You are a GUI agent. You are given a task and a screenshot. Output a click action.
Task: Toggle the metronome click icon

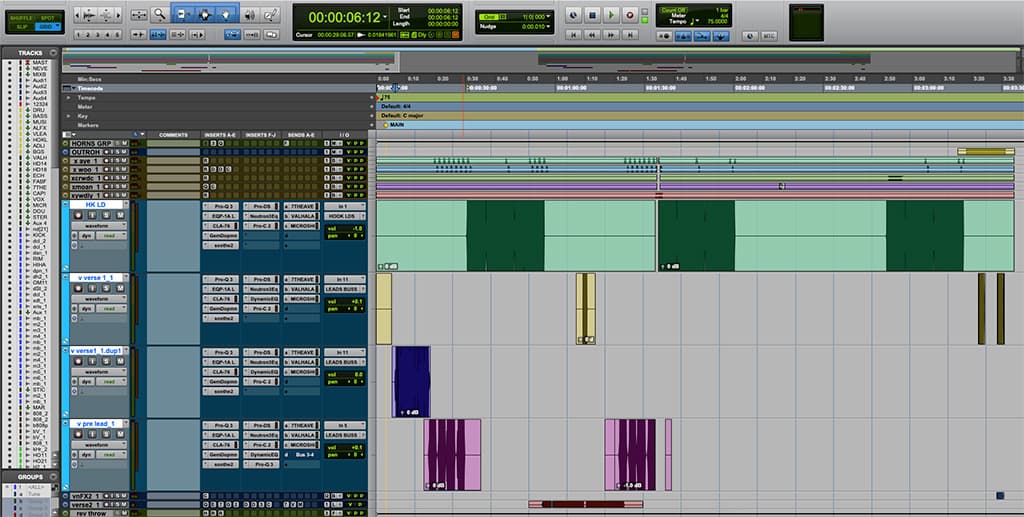coord(683,36)
